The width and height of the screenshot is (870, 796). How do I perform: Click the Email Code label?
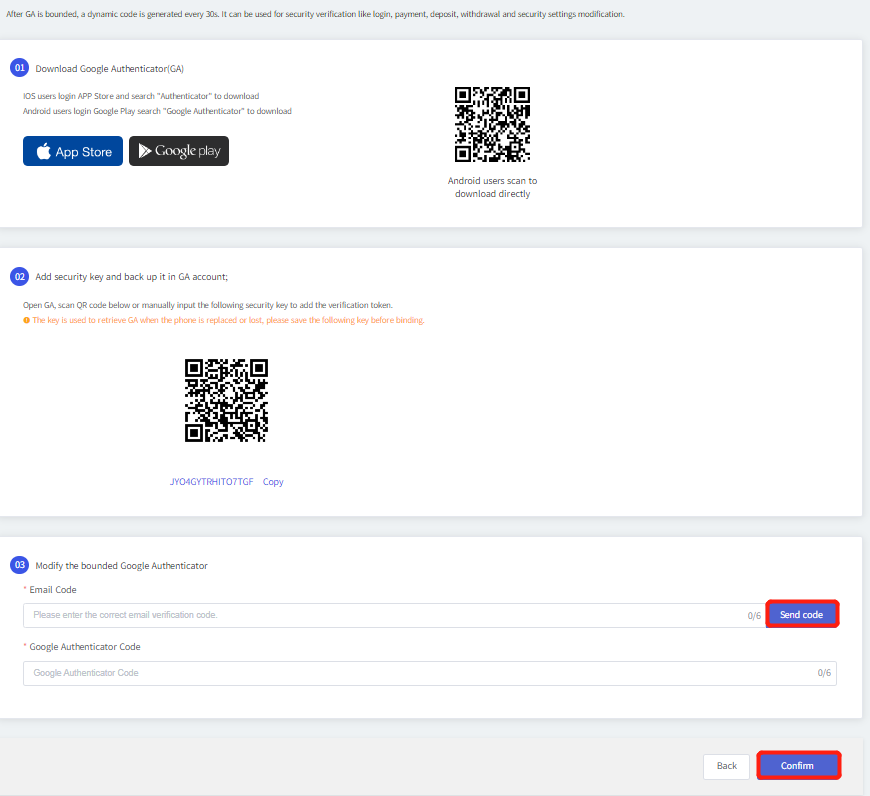53,590
